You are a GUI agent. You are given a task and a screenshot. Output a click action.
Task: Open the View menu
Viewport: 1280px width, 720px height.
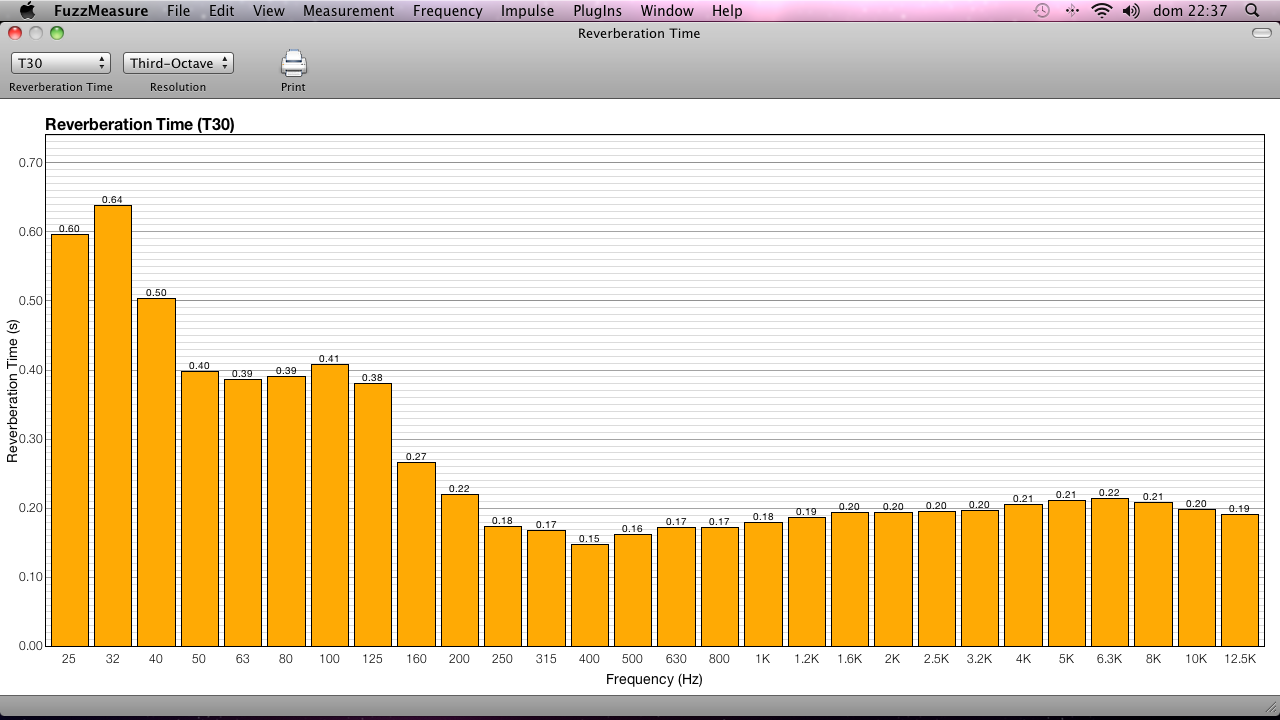[x=269, y=11]
